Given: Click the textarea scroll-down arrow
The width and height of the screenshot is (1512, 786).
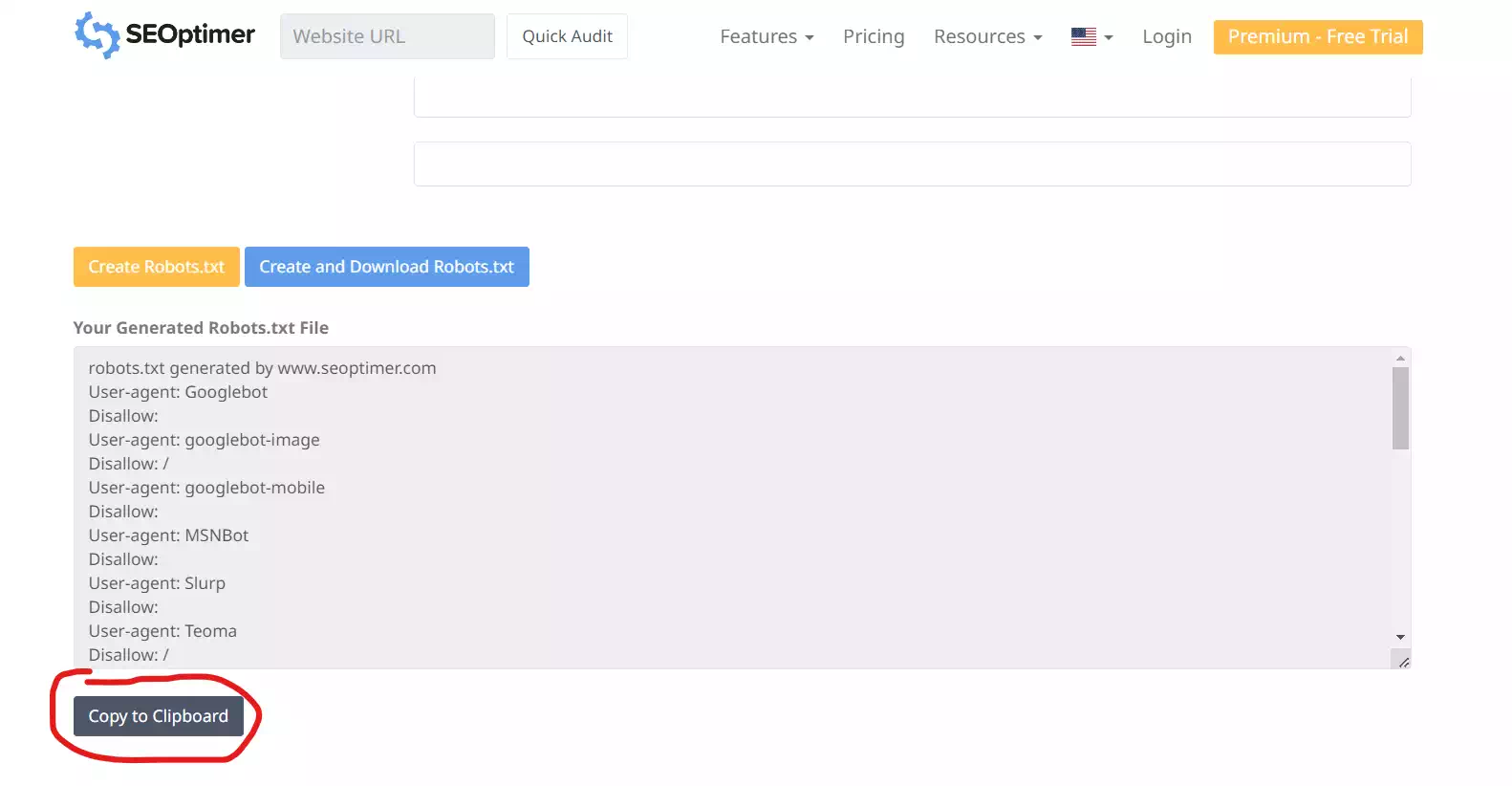Looking at the screenshot, I should [x=1400, y=637].
